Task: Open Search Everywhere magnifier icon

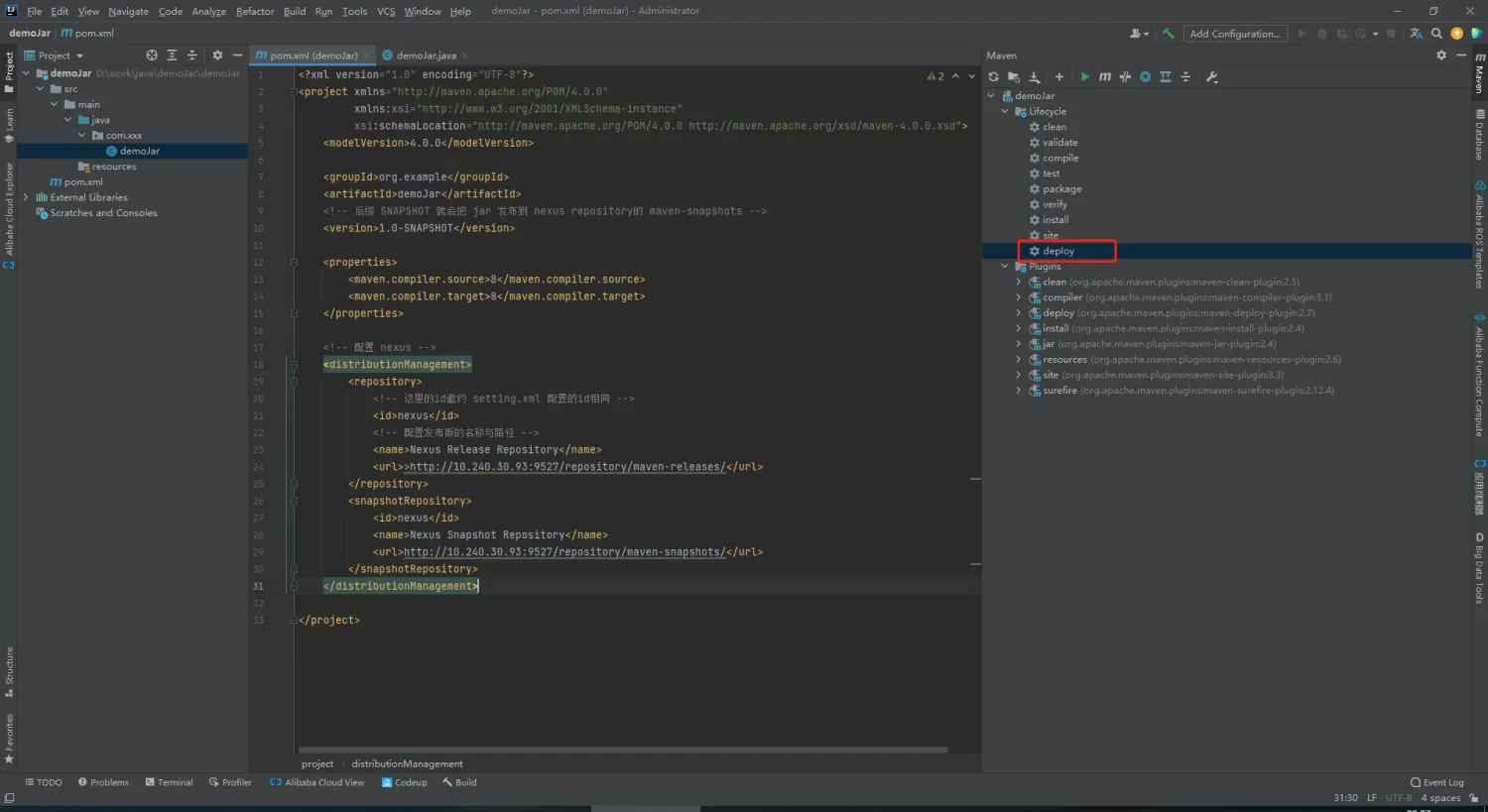Action: pyautogui.click(x=1436, y=34)
